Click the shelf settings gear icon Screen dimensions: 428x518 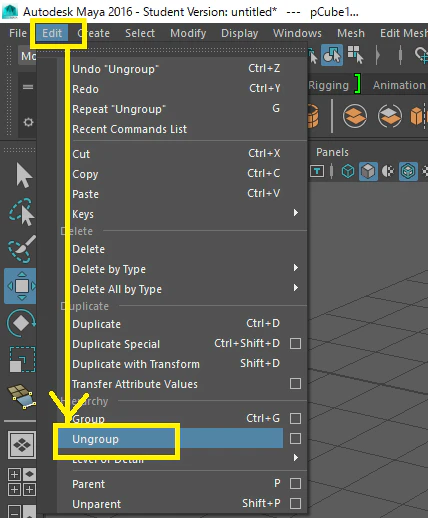pos(28,122)
